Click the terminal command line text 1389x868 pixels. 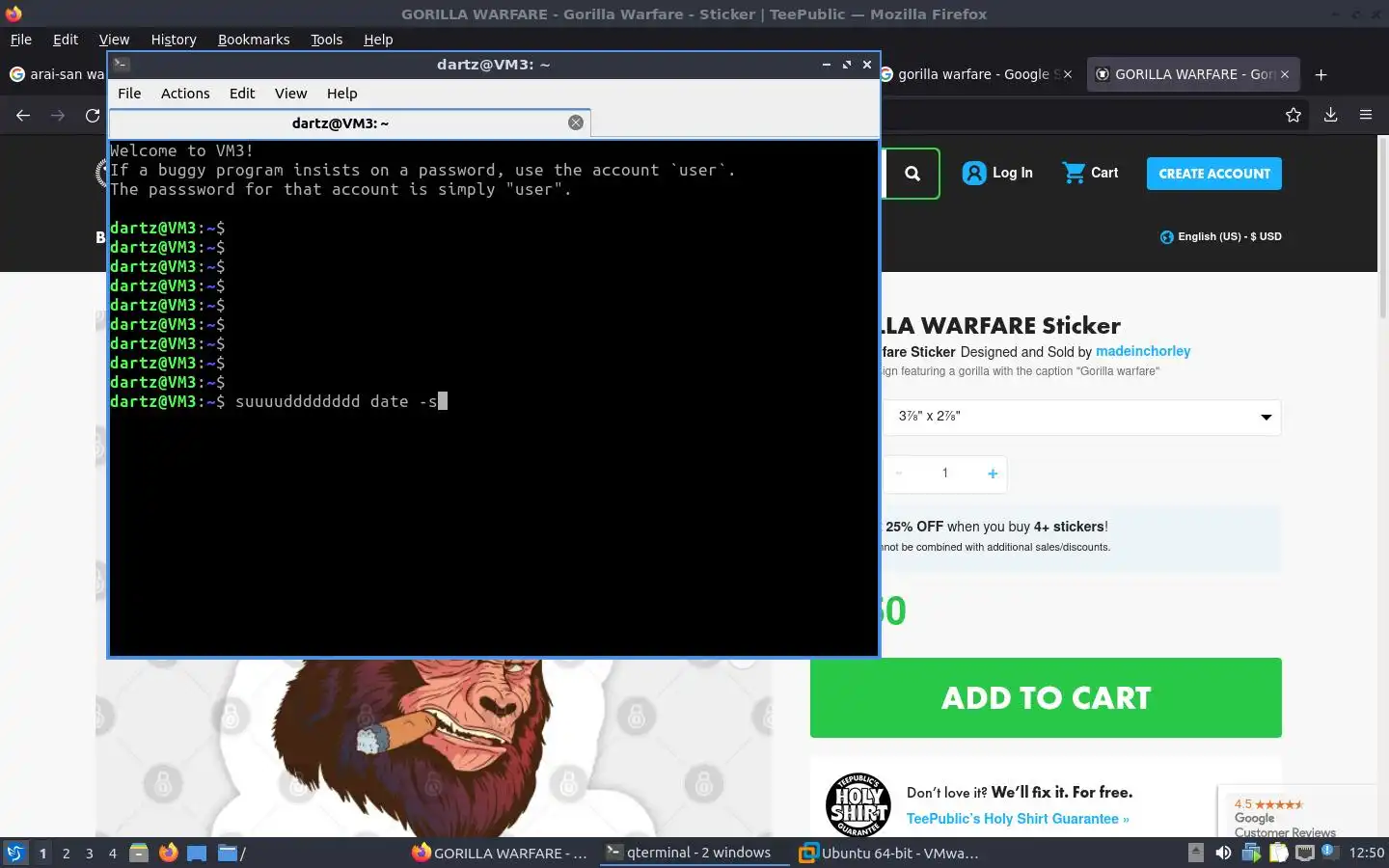pos(336,401)
